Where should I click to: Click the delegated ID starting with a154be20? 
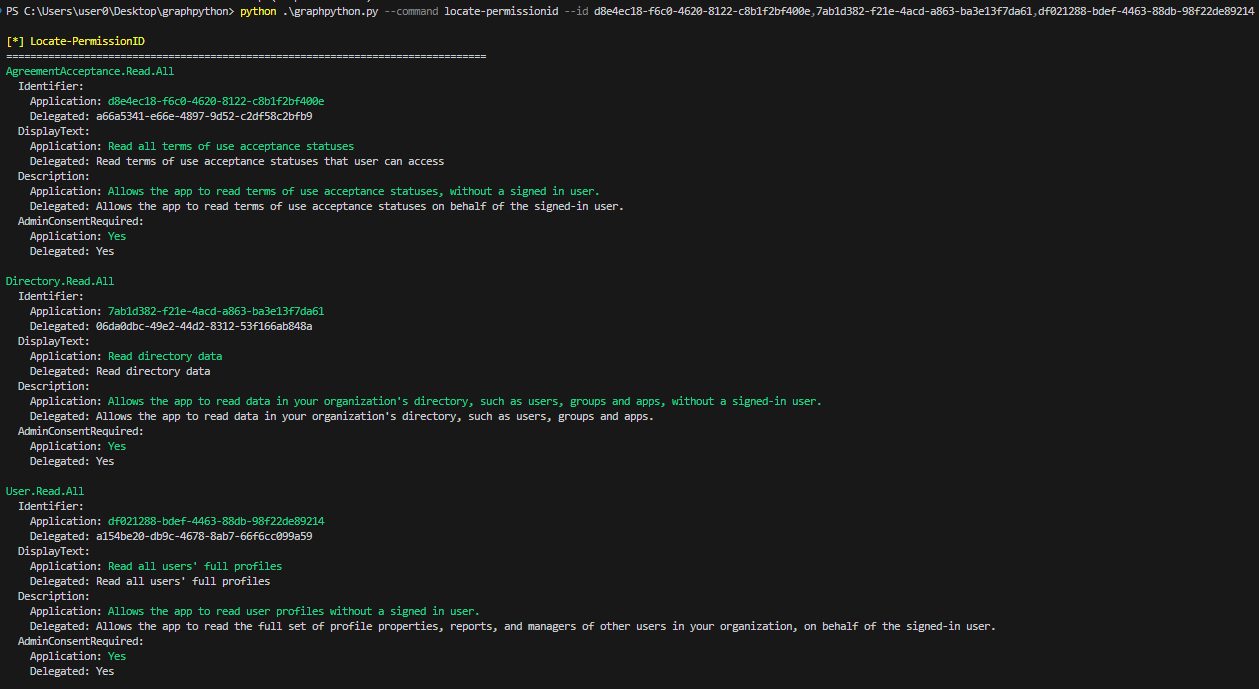tap(204, 536)
